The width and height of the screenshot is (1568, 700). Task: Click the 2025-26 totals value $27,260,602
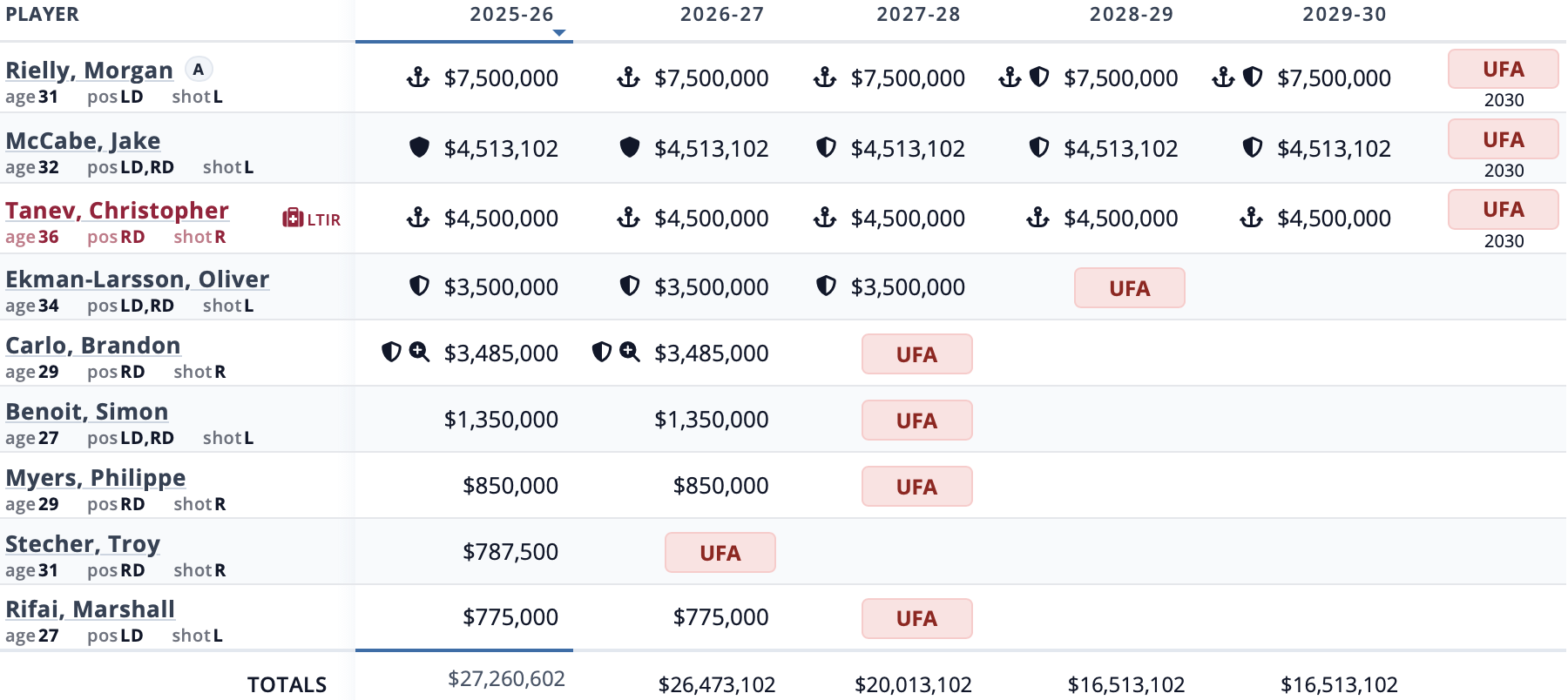tap(506, 679)
